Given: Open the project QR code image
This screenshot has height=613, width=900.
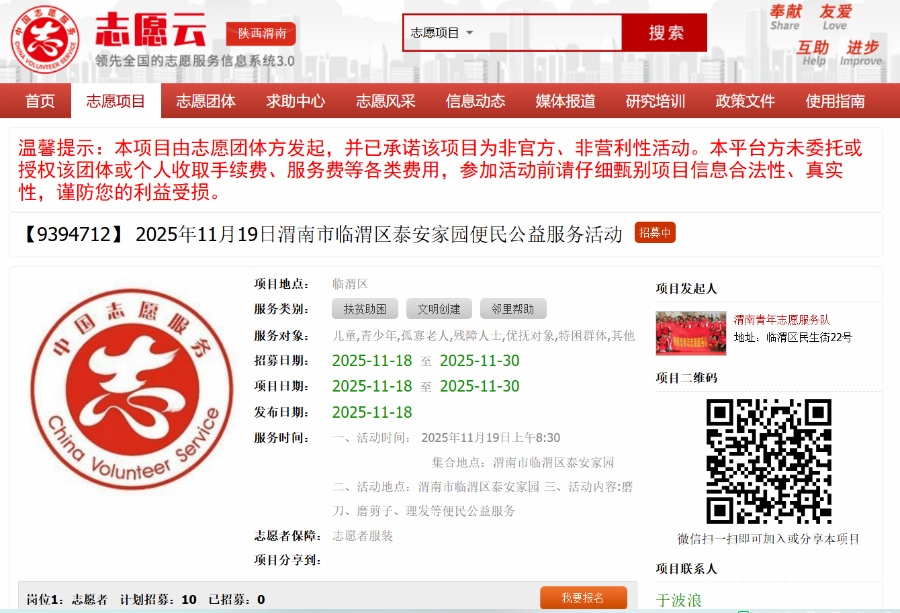Looking at the screenshot, I should [x=768, y=461].
